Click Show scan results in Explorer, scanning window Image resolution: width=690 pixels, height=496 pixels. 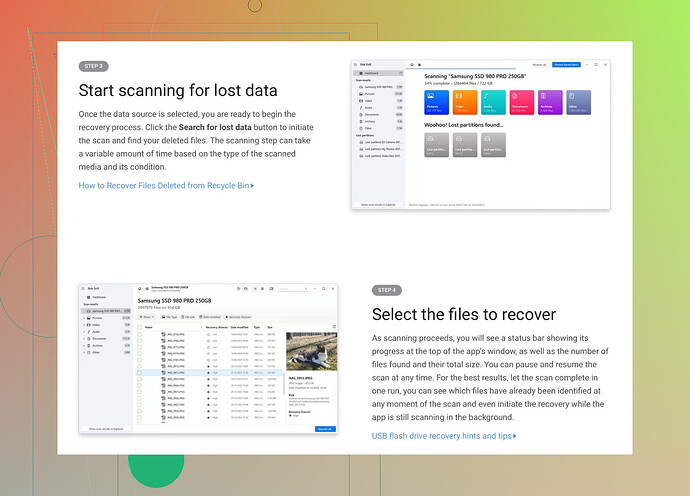[x=378, y=205]
